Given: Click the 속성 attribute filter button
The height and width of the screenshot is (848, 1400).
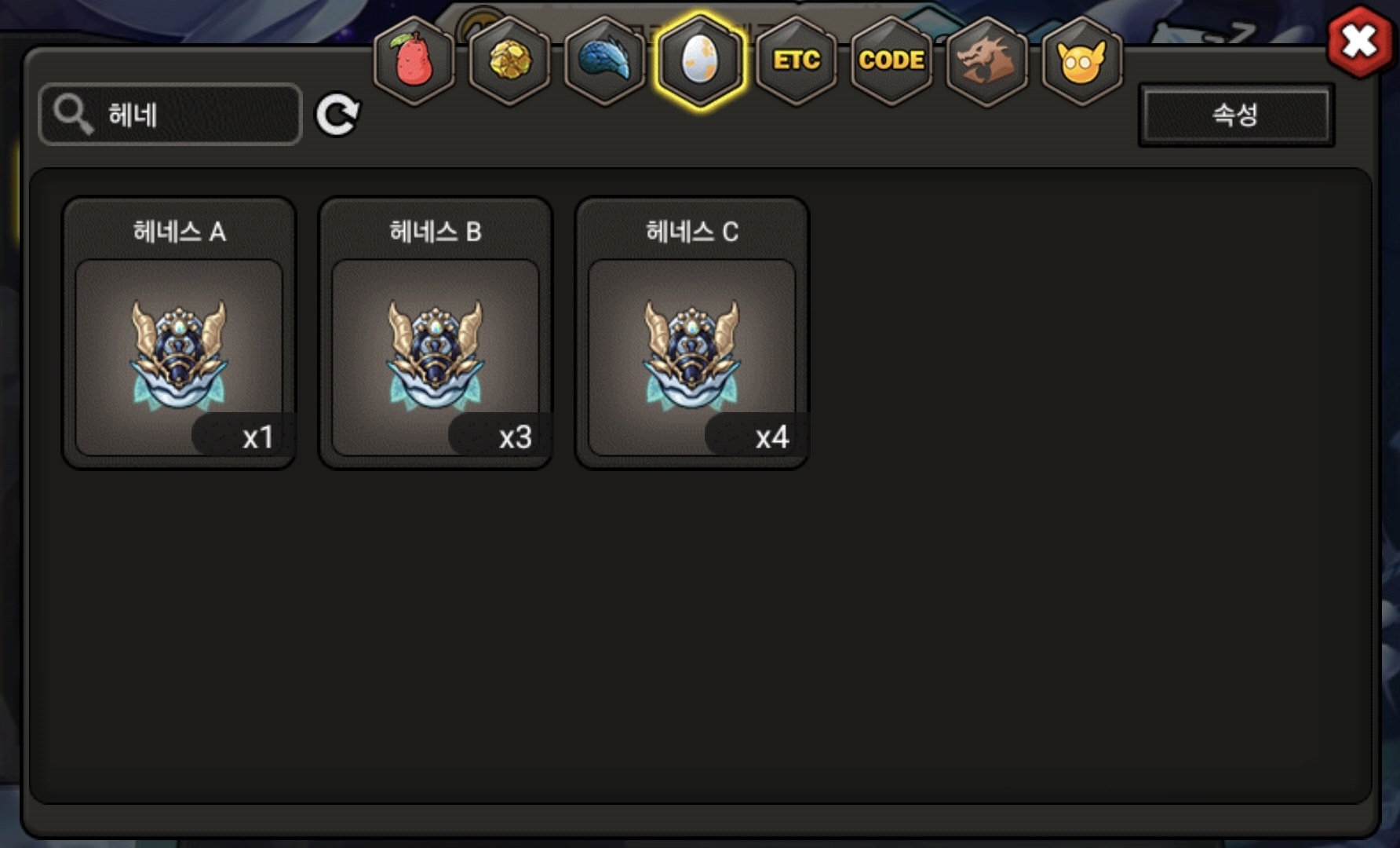Looking at the screenshot, I should pos(1236,115).
